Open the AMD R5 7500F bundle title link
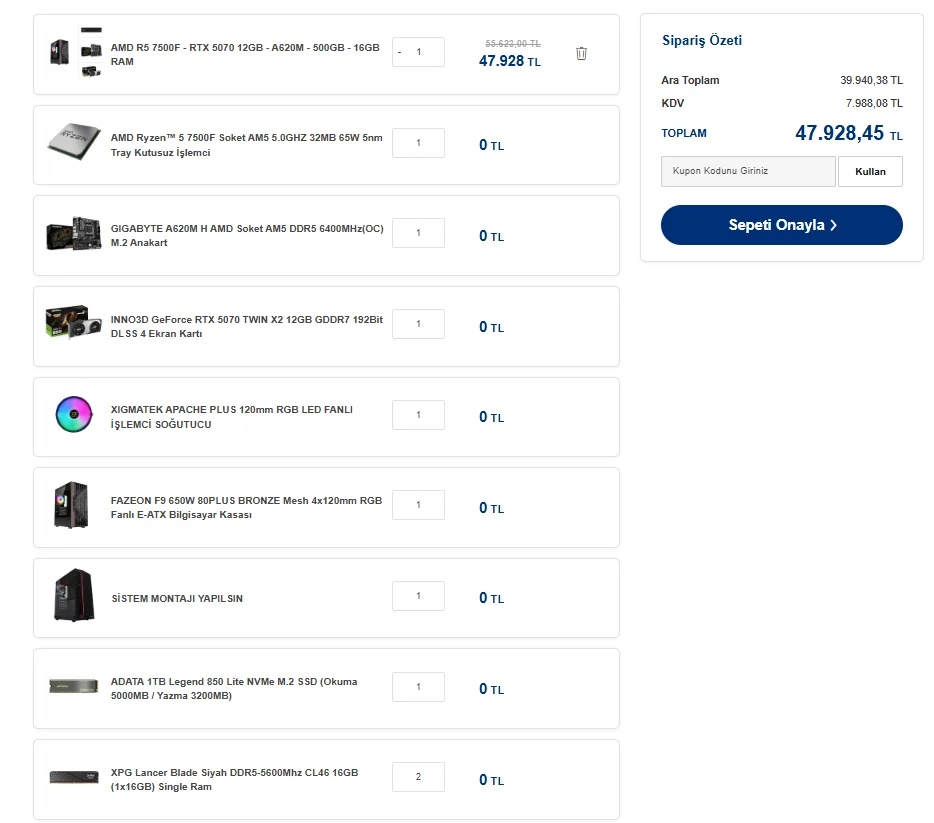 click(245, 54)
